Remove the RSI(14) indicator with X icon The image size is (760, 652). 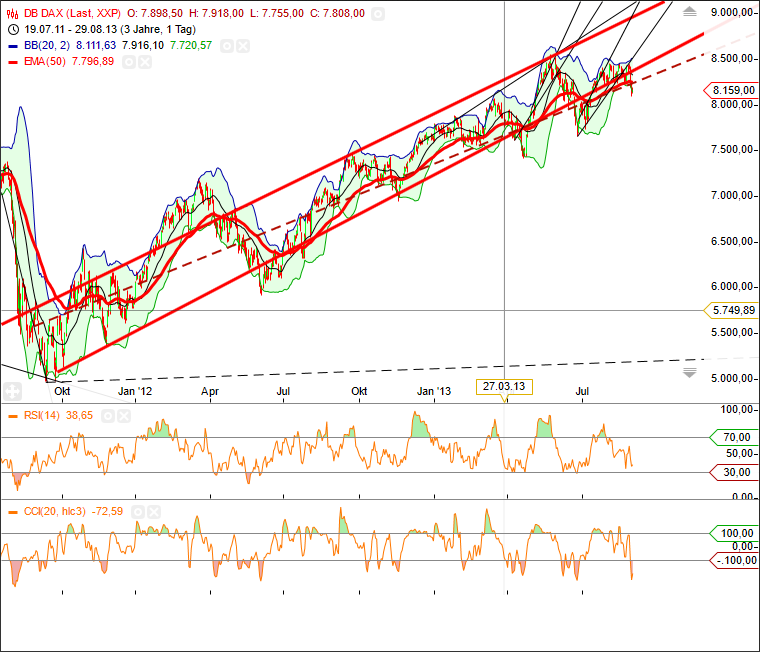click(124, 416)
